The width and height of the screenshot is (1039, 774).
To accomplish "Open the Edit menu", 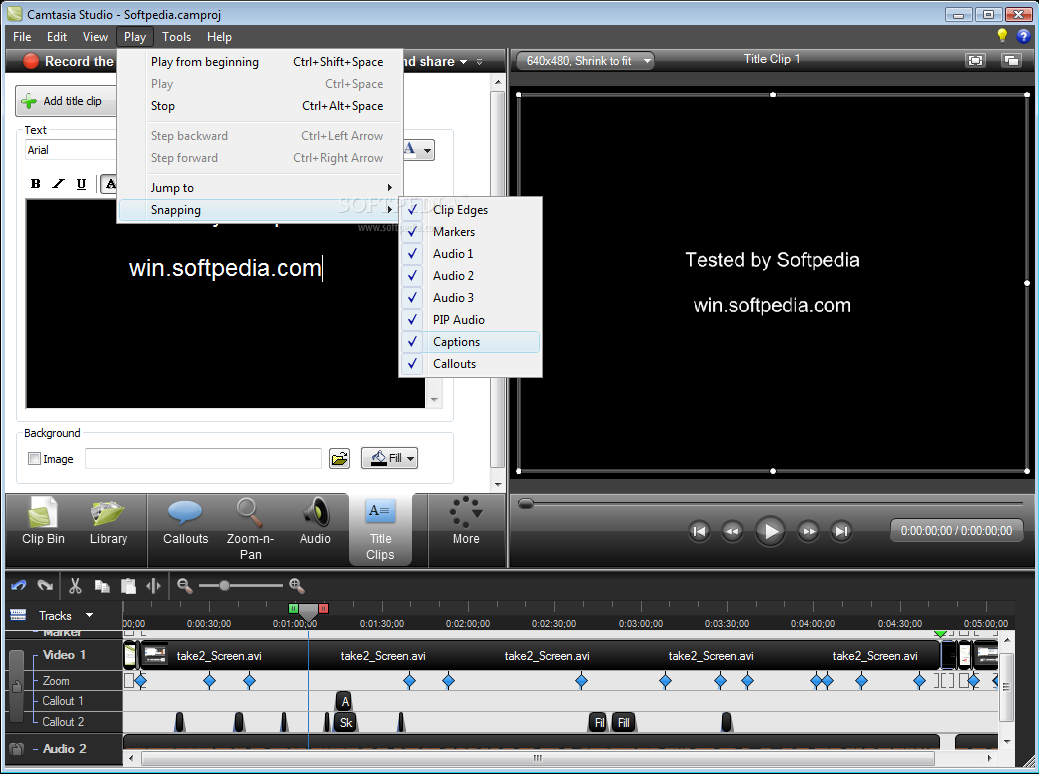I will click(57, 37).
